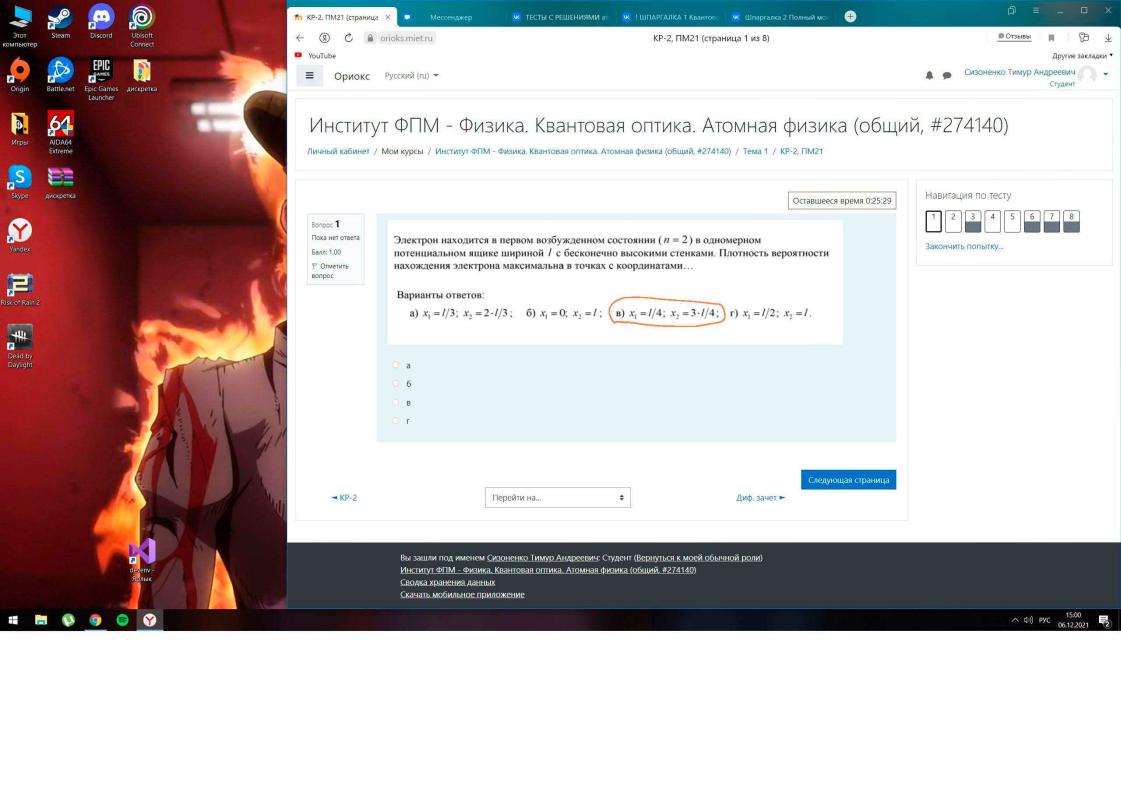Switch to the ШПАРГАЛКА 1 browser tab
The height and width of the screenshot is (793, 1121).
[669, 17]
